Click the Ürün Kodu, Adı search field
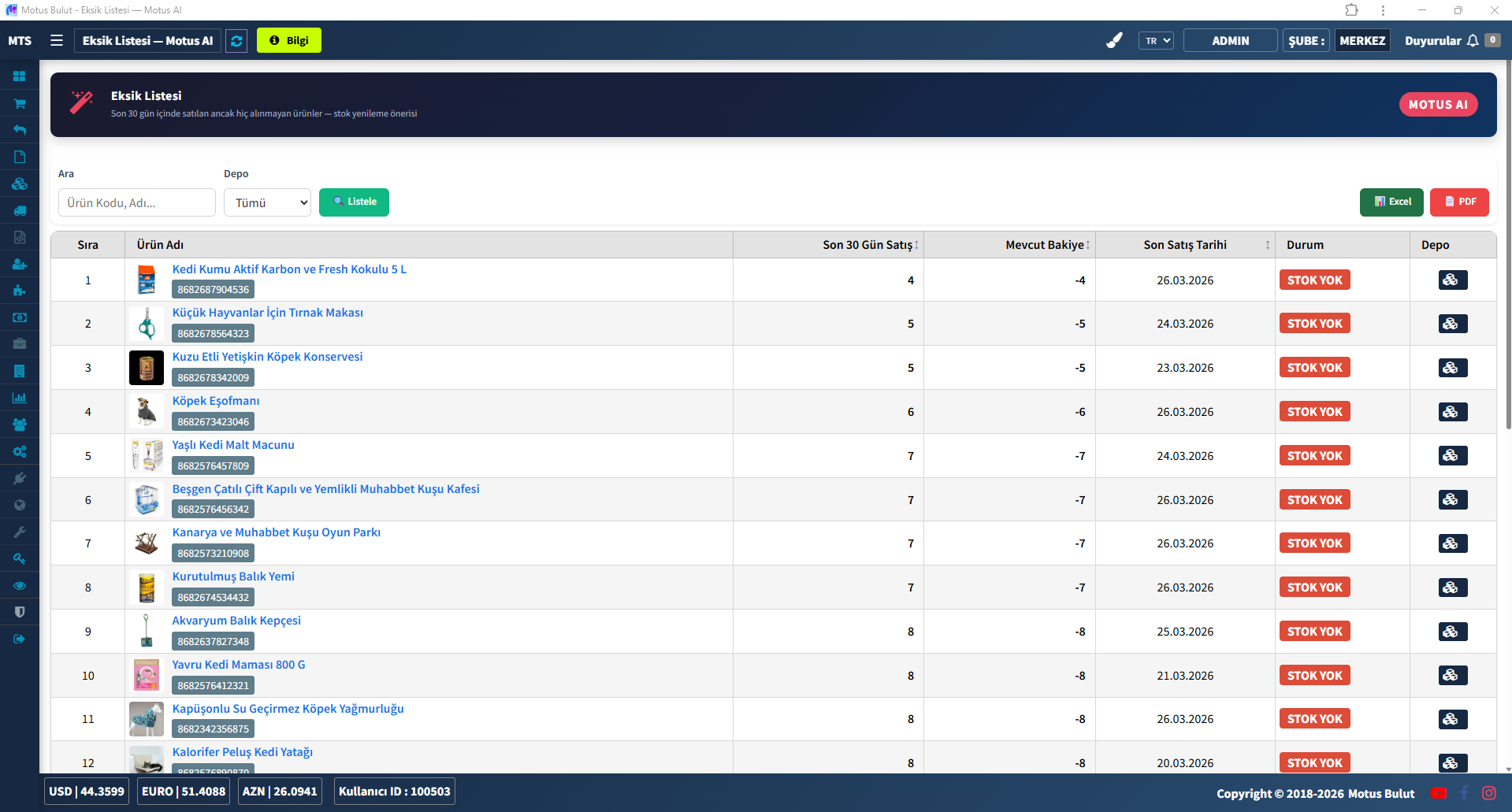 click(x=137, y=202)
